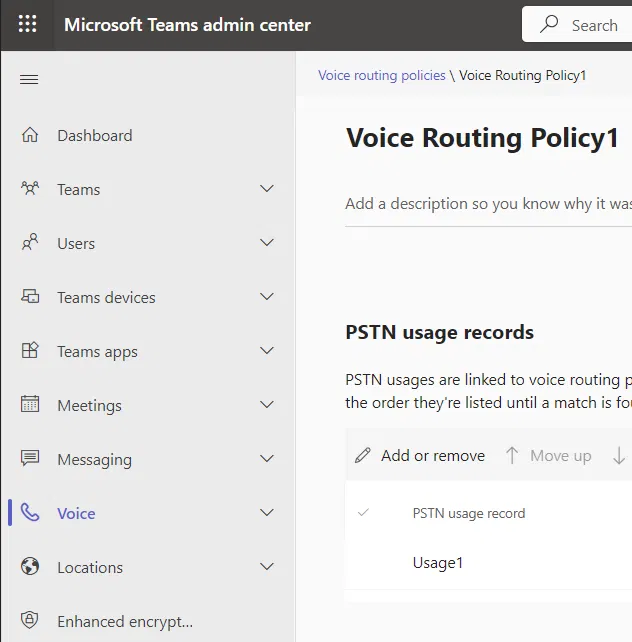
Task: Click the Move up arrow icon
Action: pos(512,455)
